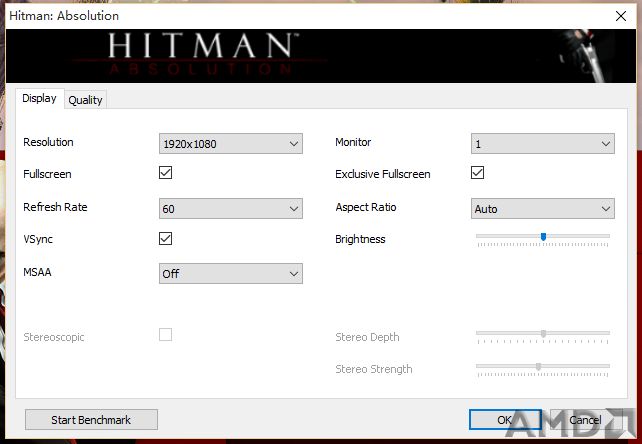Click the Stereo Depth slider

click(x=543, y=336)
